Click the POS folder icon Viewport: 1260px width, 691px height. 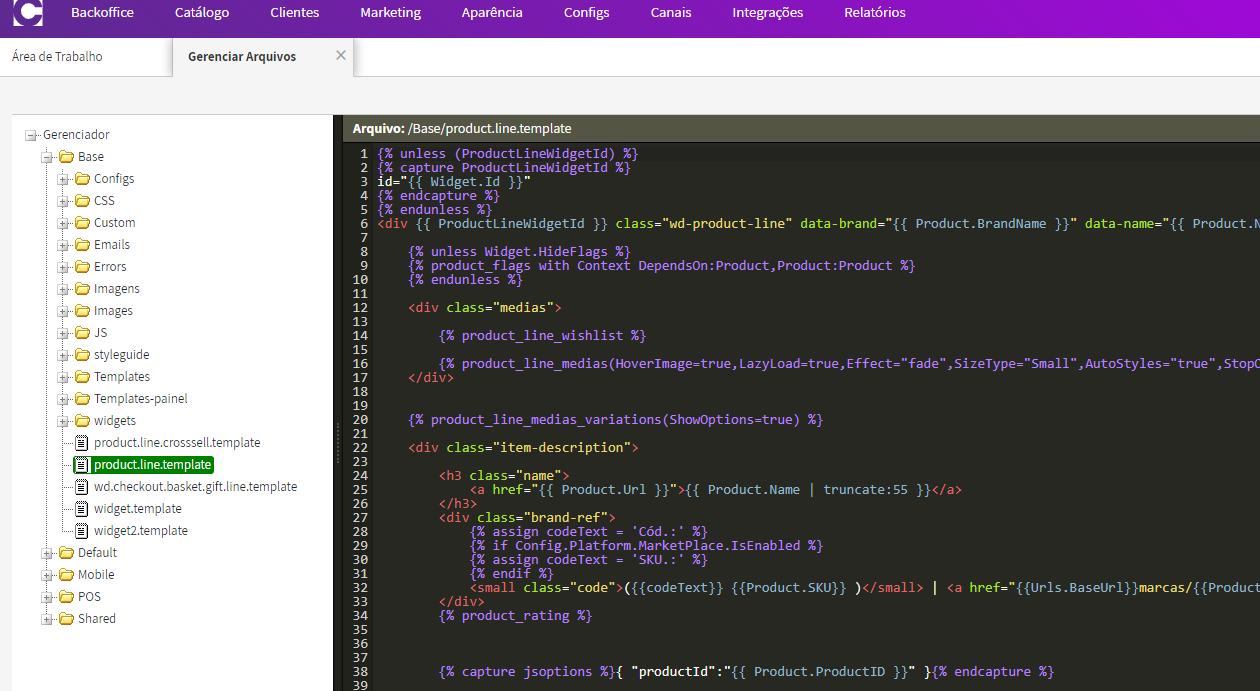[66, 597]
